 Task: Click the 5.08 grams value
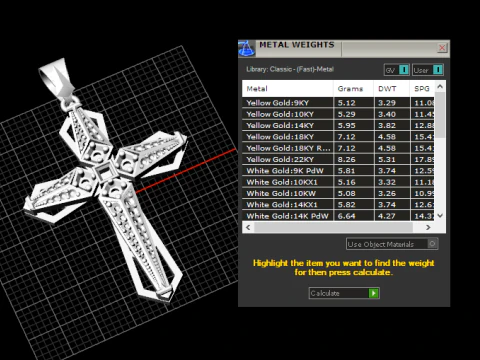(x=347, y=194)
